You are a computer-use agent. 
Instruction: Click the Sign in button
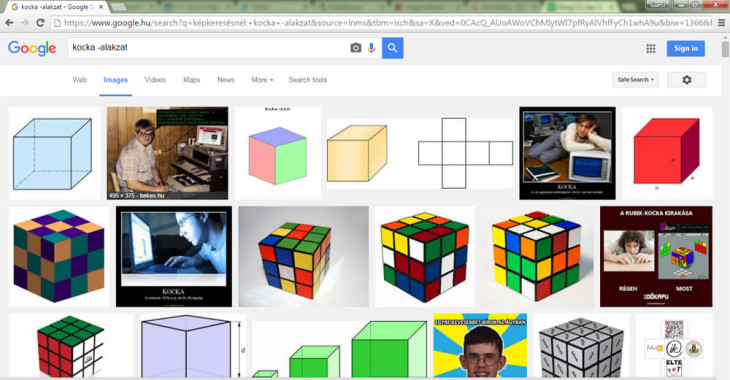point(686,48)
